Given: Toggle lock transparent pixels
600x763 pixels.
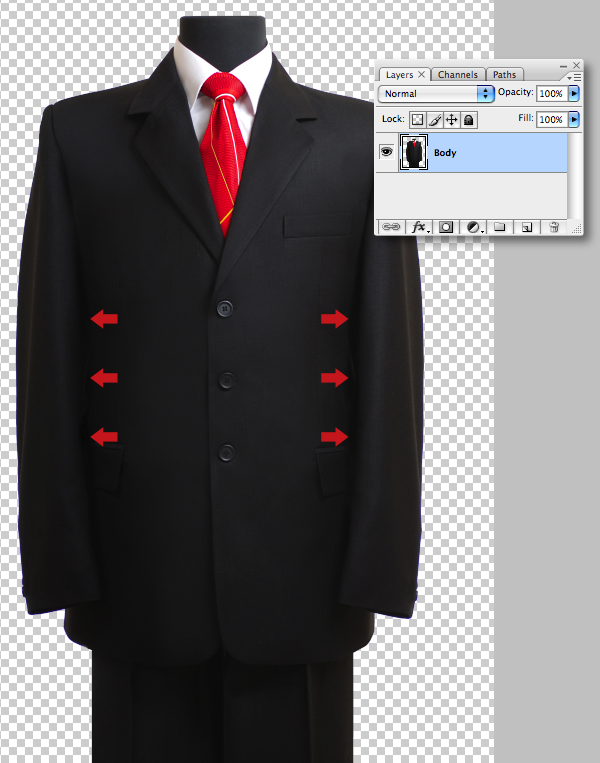Looking at the screenshot, I should coord(418,120).
